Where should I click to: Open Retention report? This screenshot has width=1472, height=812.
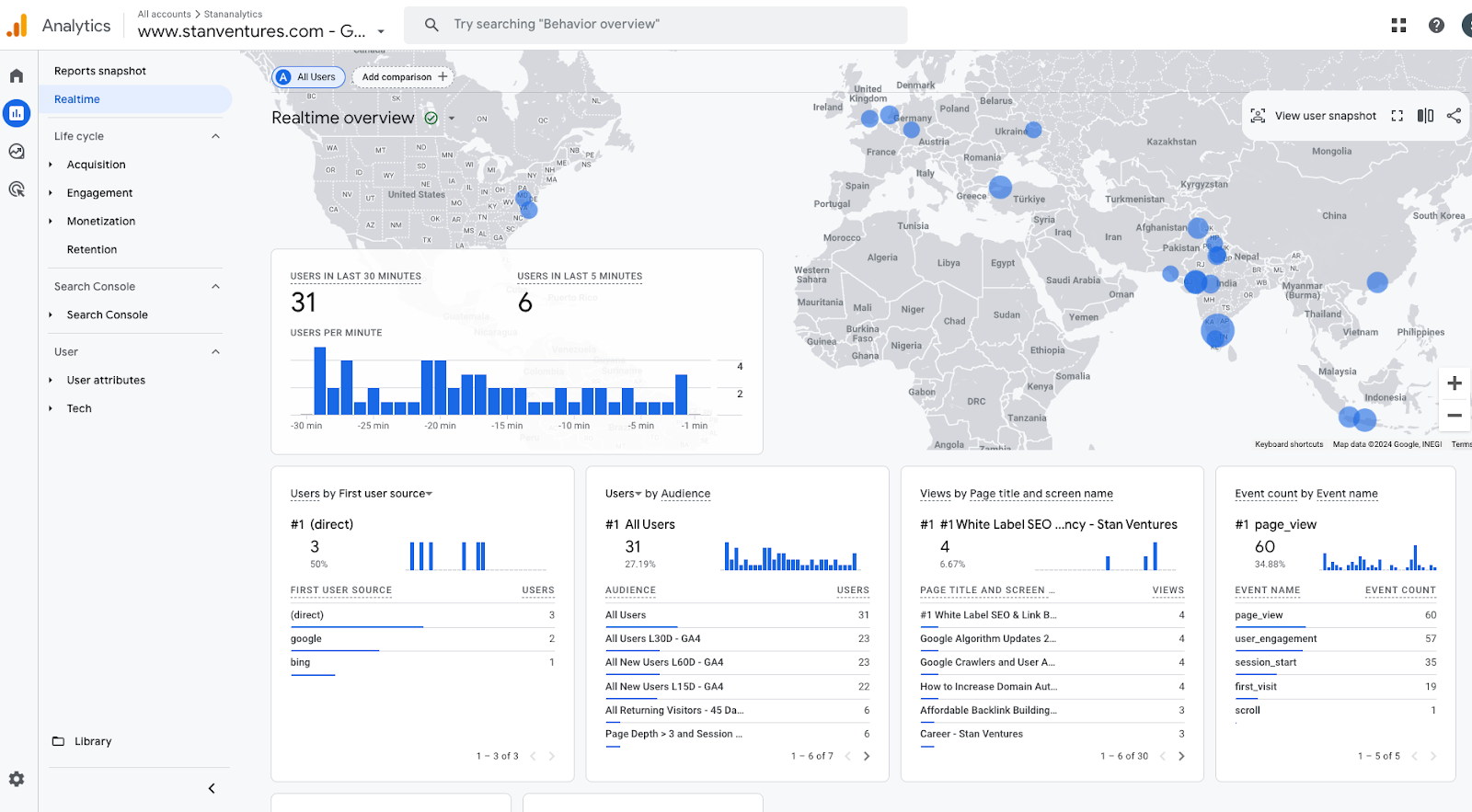92,249
